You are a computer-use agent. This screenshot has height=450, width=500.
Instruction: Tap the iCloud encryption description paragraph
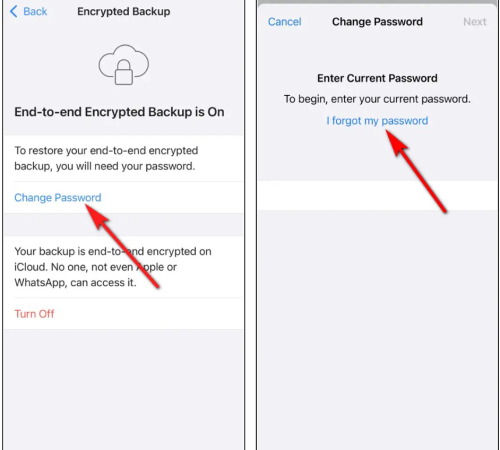pos(113,267)
